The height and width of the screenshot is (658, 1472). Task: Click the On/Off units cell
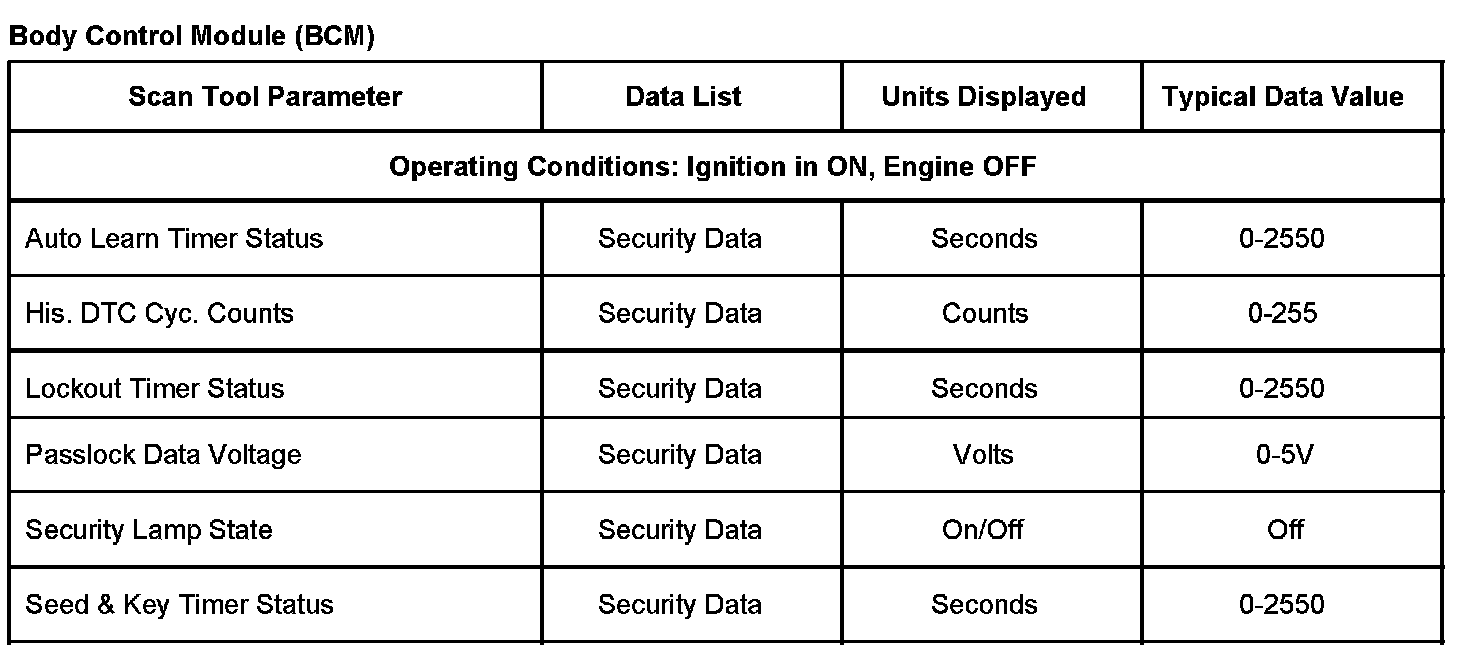point(983,529)
